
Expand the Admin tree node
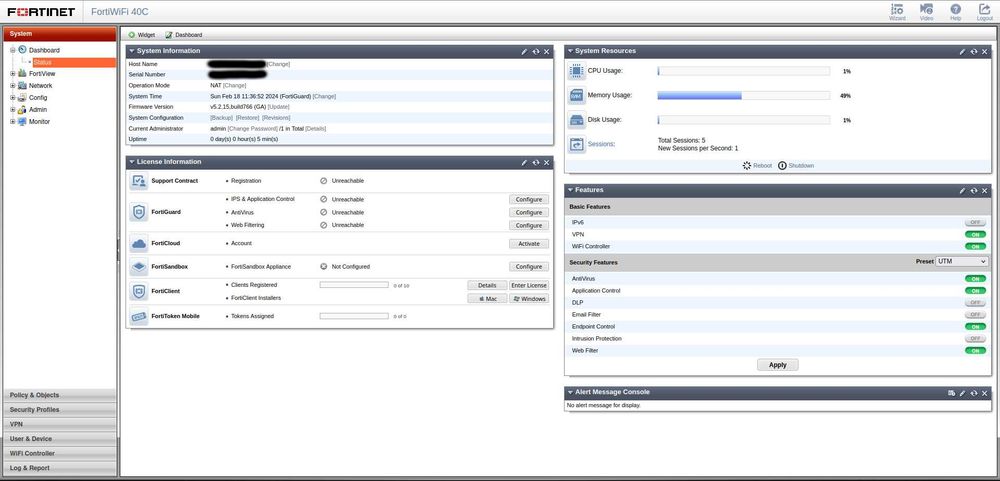pos(12,110)
